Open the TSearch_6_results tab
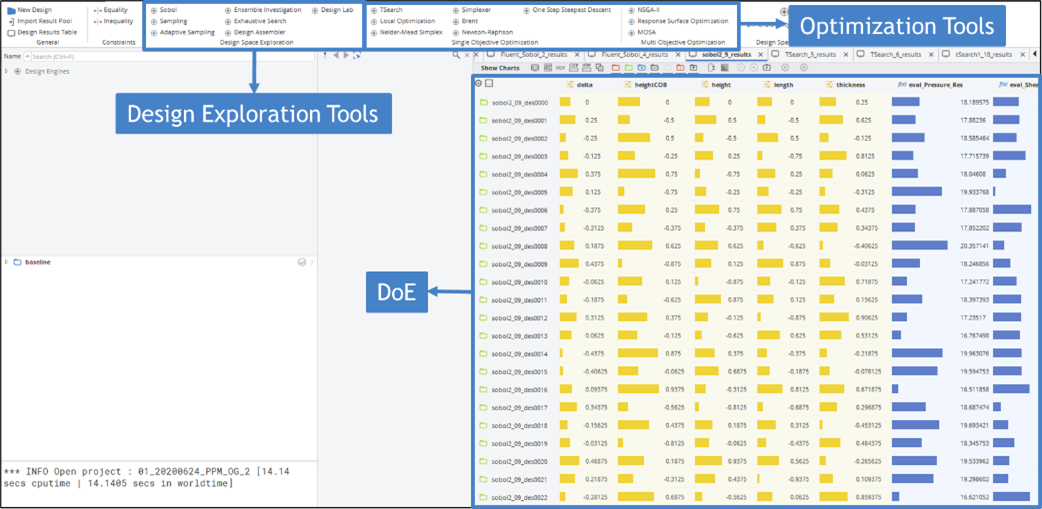The image size is (1042, 509). 894,54
